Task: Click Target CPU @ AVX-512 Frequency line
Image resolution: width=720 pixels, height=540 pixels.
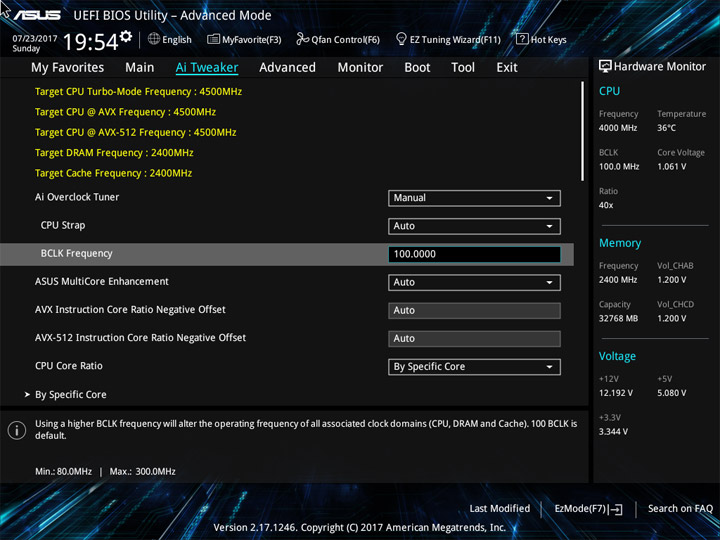Action: coord(135,132)
